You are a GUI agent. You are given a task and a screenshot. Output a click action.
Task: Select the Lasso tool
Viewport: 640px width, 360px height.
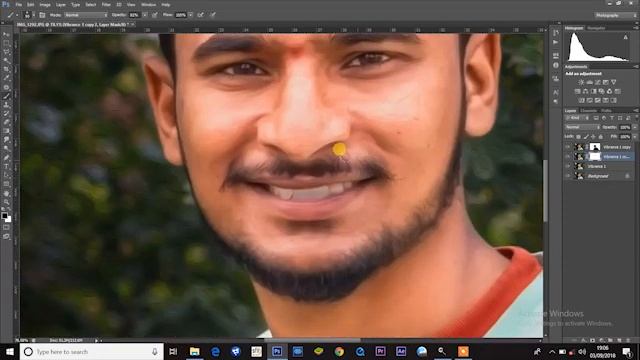[x=6, y=52]
